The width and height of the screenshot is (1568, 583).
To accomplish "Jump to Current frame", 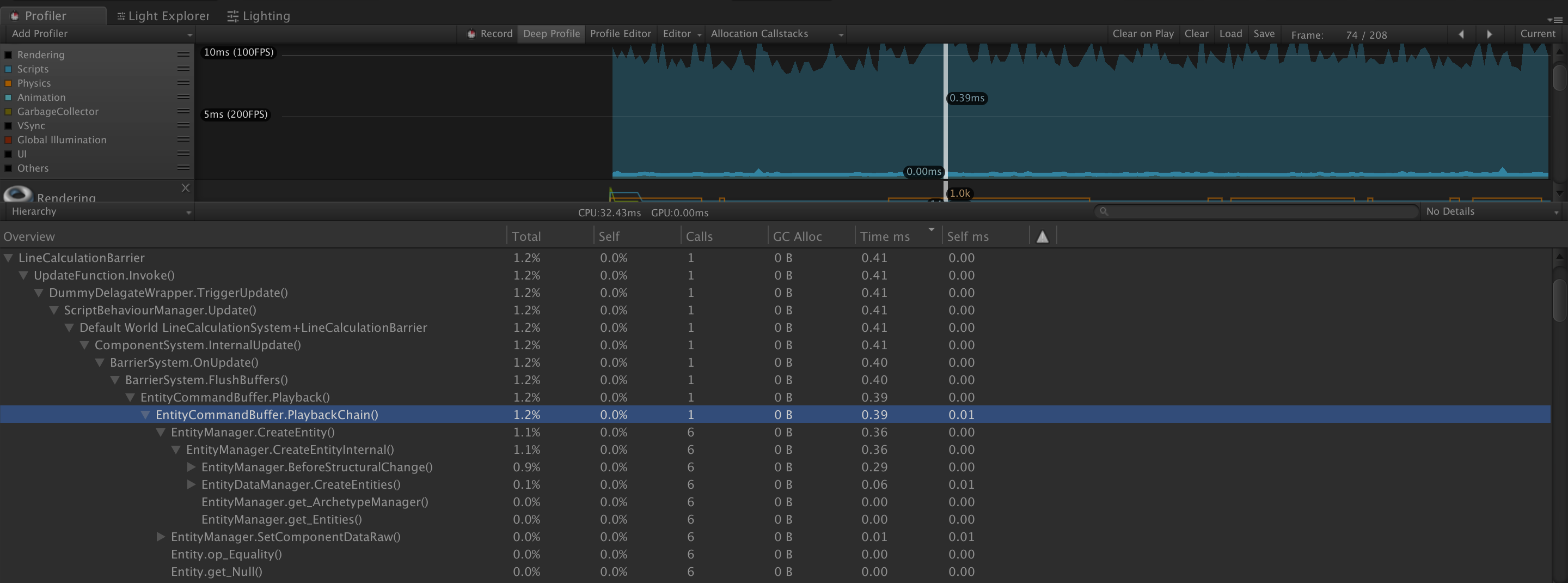I will (1538, 33).
